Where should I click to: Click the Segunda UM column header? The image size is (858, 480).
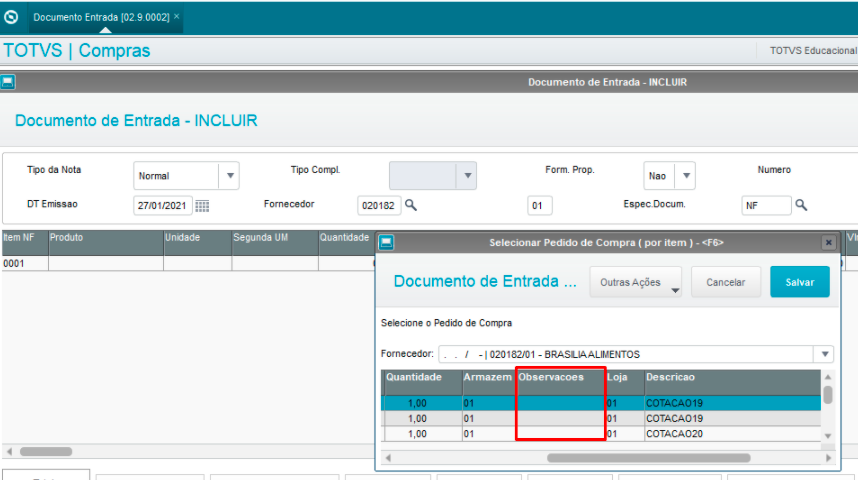(275, 243)
